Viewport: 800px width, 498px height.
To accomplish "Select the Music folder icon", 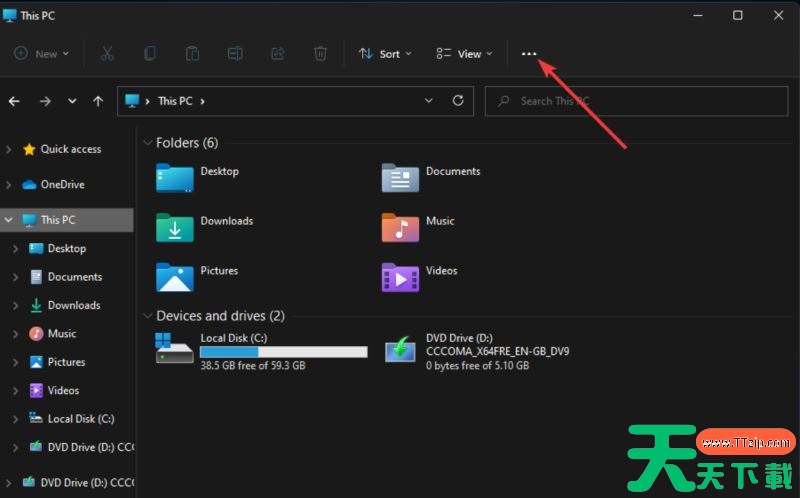I will coord(400,227).
